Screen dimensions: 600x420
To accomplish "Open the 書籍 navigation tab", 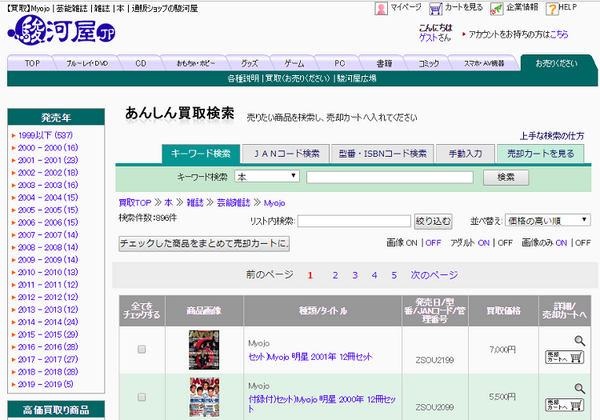I will [384, 63].
